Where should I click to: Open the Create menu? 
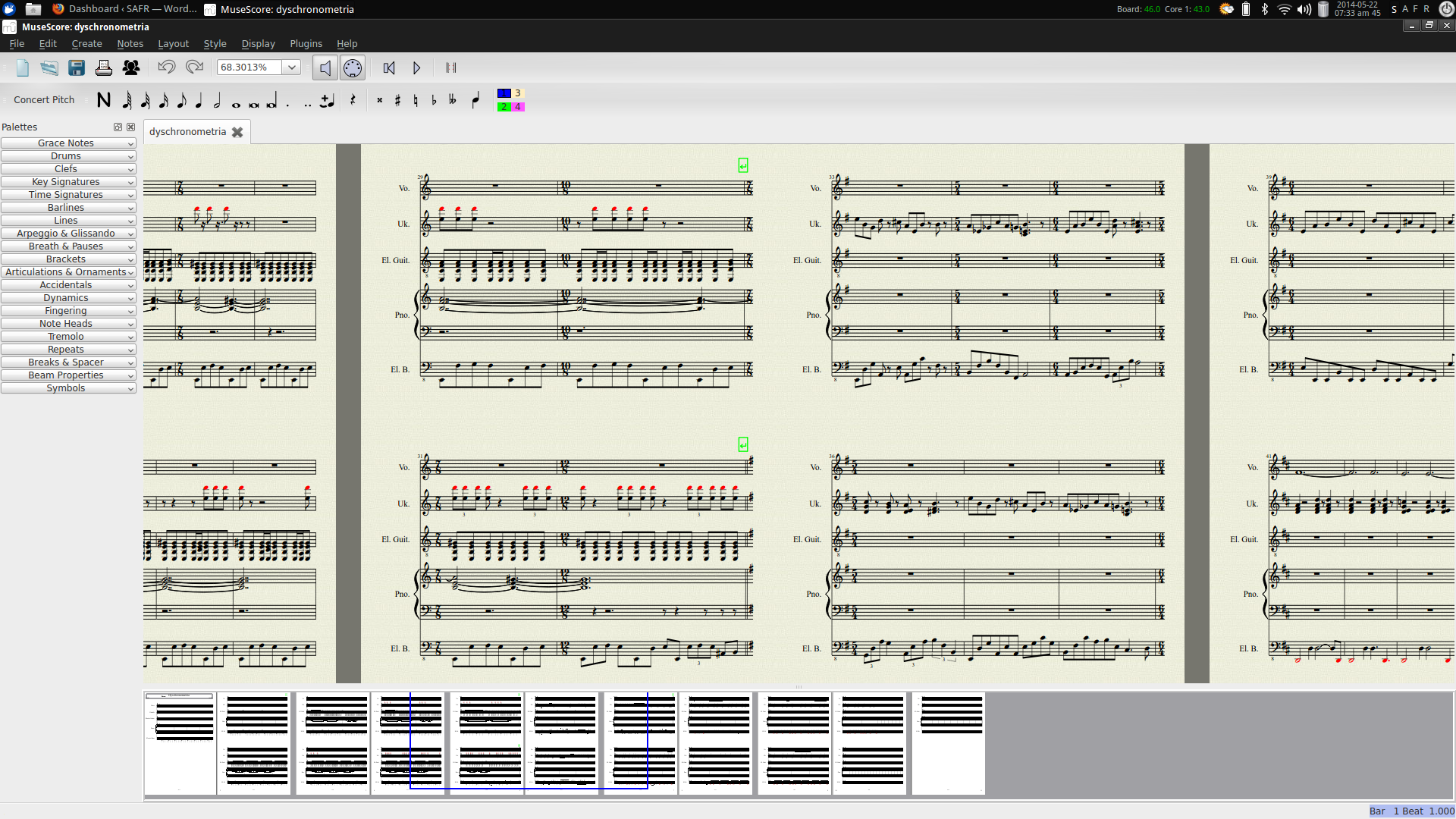coord(86,44)
